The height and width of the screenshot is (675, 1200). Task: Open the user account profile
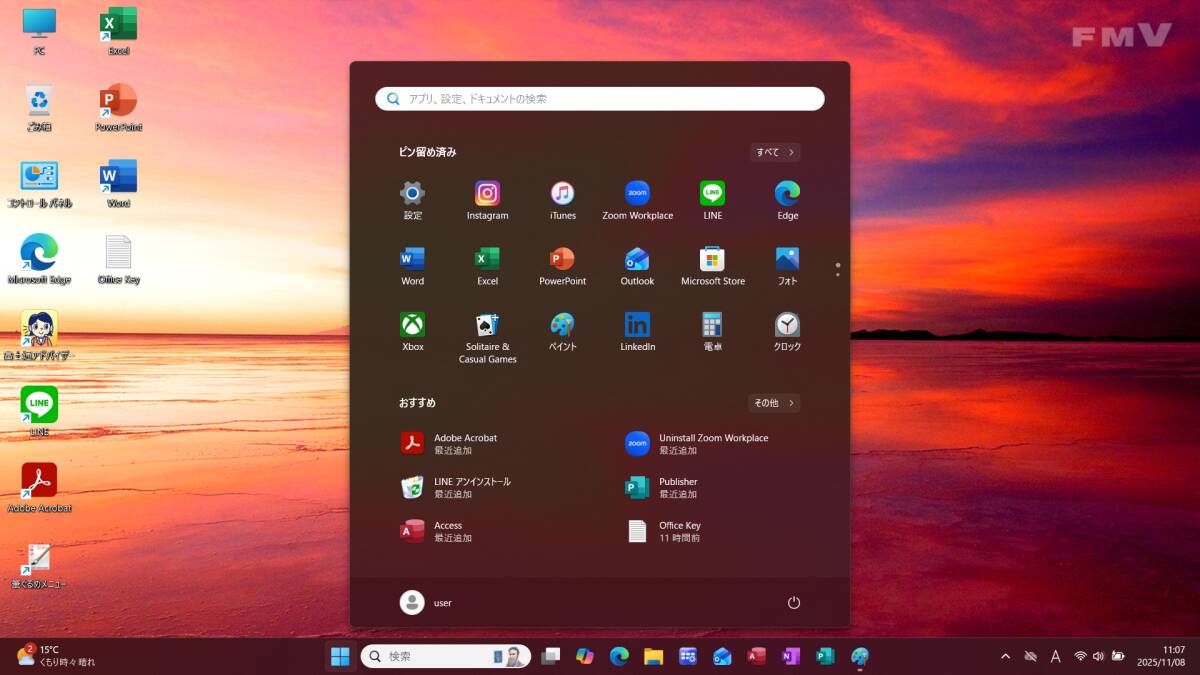[x=426, y=603]
